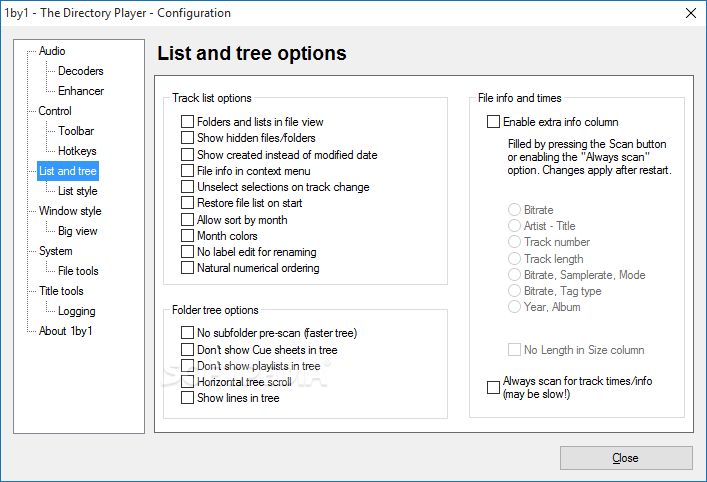Select the Year, Album radio option
Screen dimensions: 707x482
click(x=514, y=307)
